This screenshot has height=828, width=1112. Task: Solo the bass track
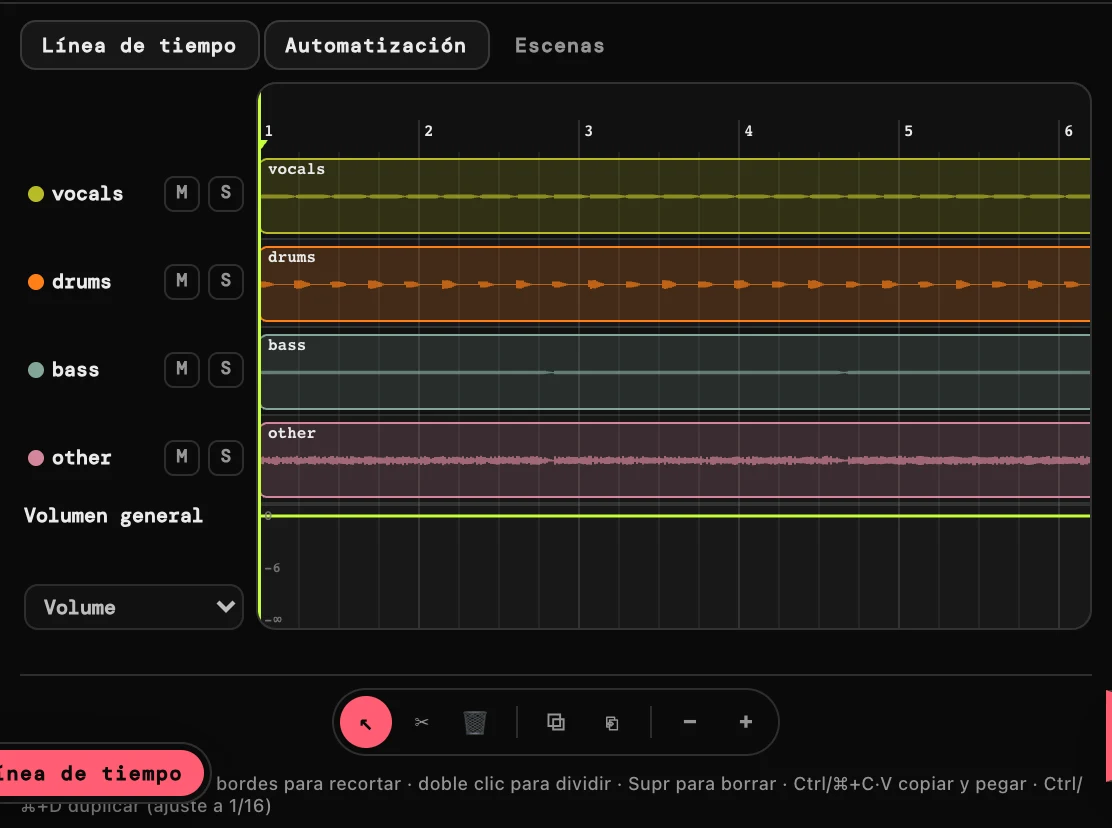point(226,369)
